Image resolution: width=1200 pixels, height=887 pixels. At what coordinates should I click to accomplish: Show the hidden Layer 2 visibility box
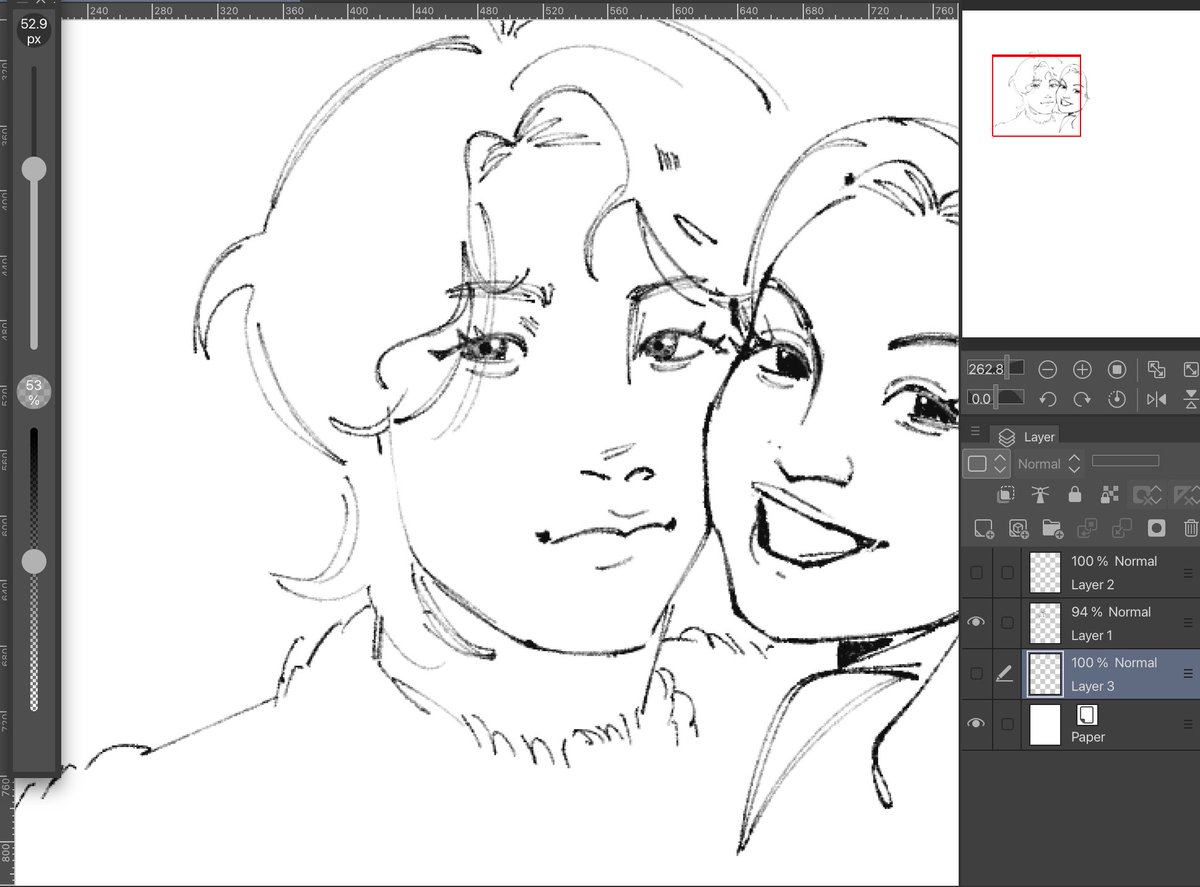click(976, 573)
